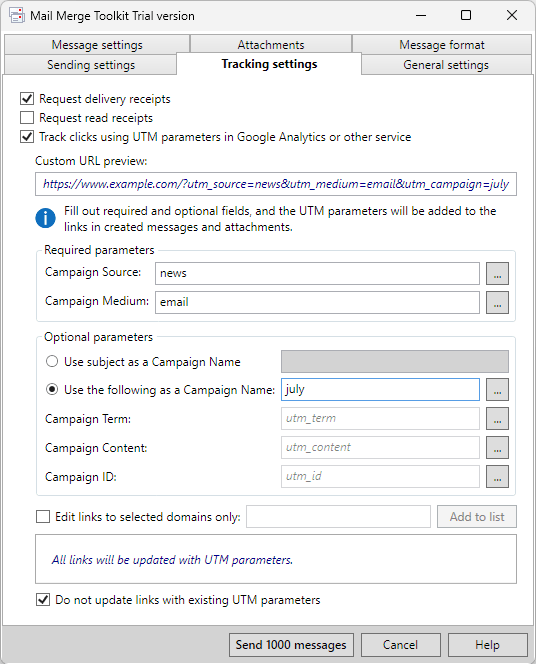The image size is (536, 664).
Task: Switch to the General settings tab
Action: (x=446, y=65)
